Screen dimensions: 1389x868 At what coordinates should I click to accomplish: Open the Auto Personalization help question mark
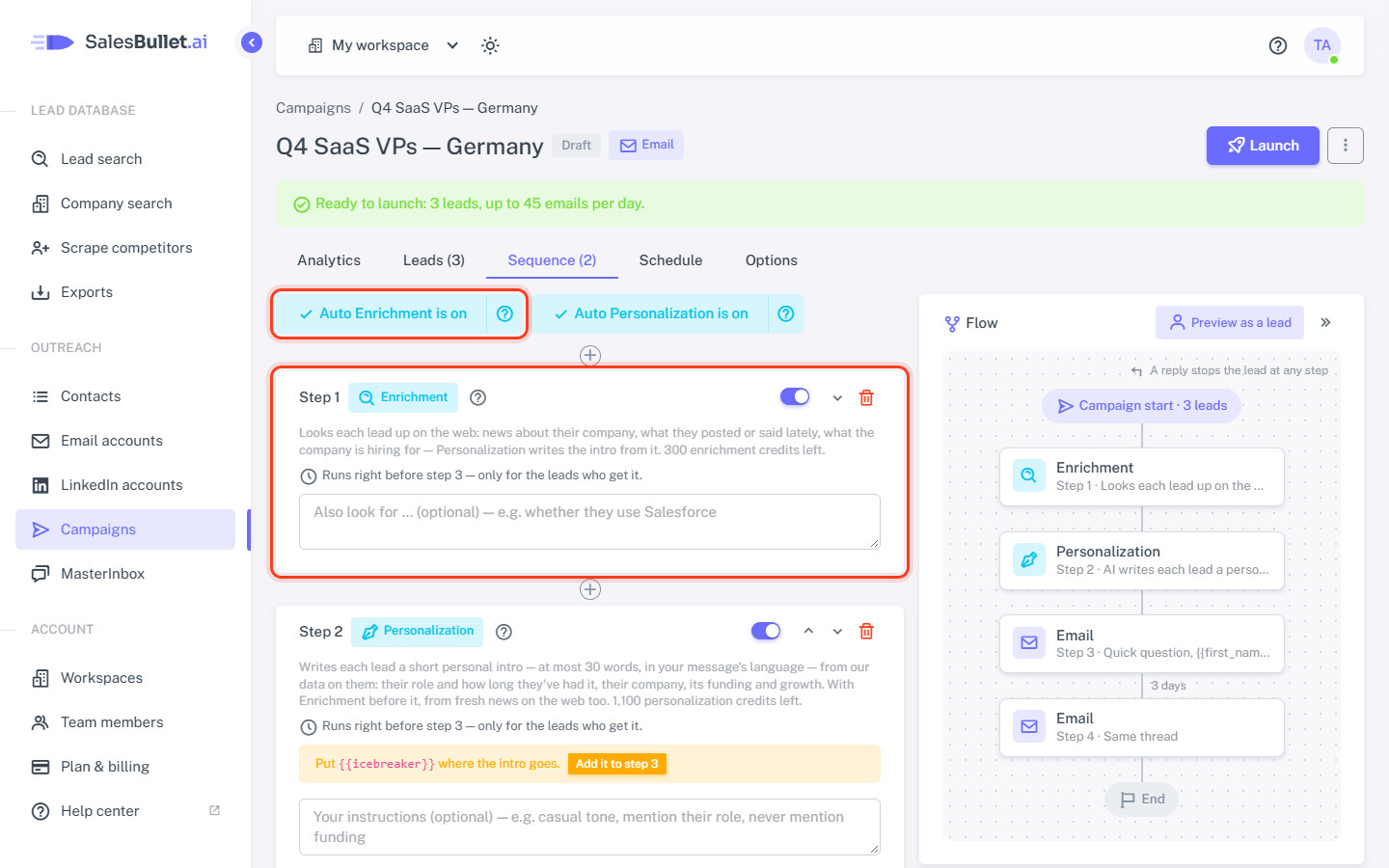click(786, 313)
